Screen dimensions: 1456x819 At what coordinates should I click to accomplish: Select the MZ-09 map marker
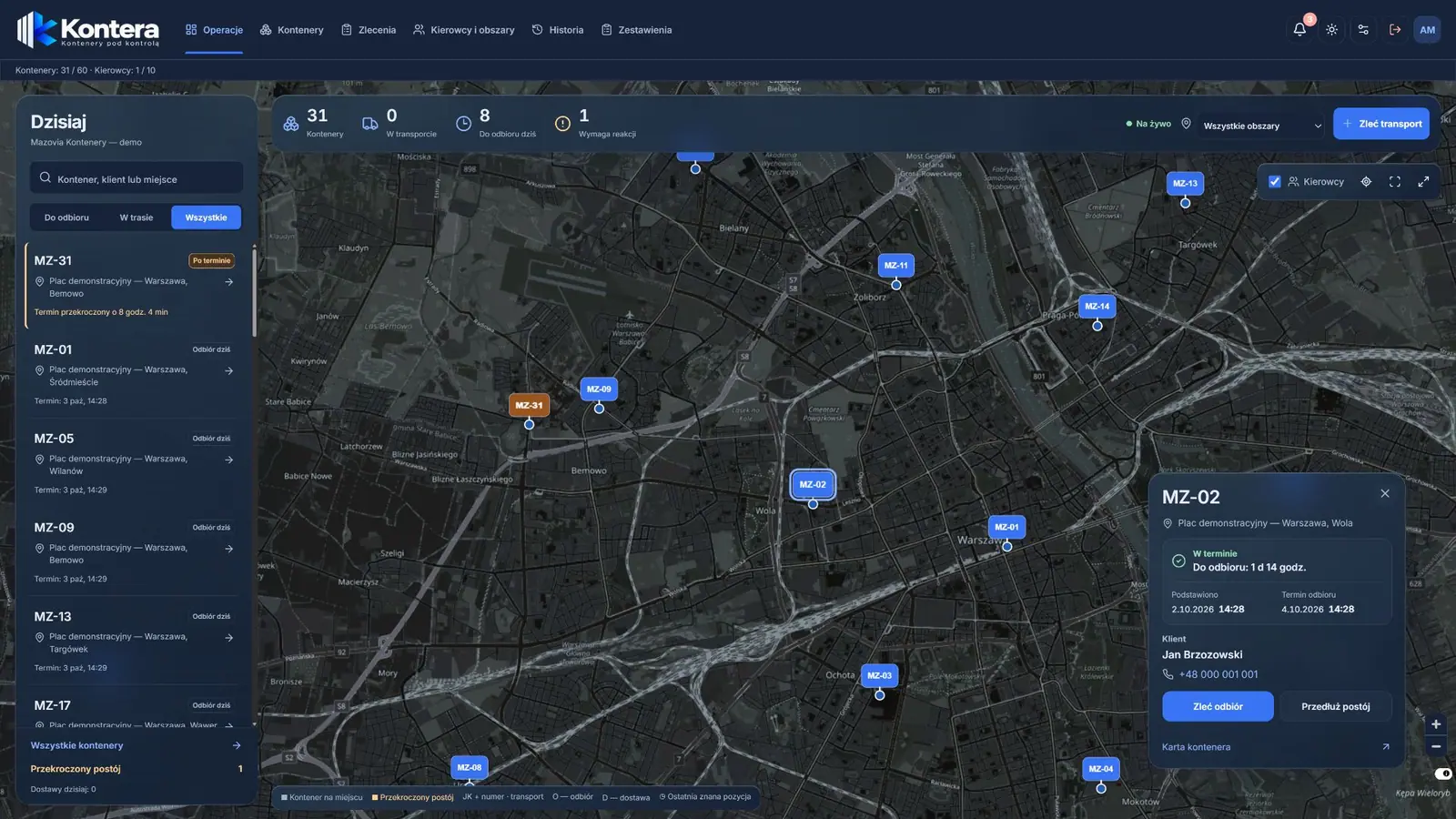click(599, 389)
